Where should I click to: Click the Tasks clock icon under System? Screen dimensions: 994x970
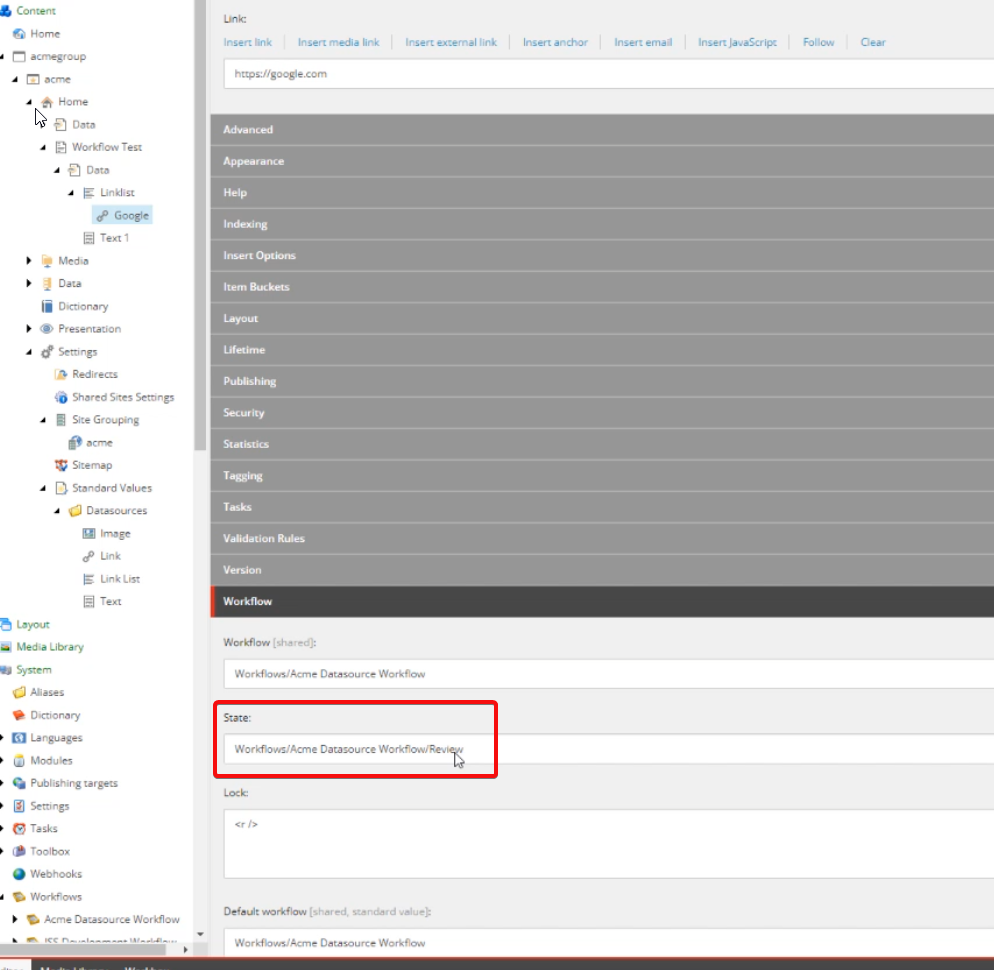(20, 829)
